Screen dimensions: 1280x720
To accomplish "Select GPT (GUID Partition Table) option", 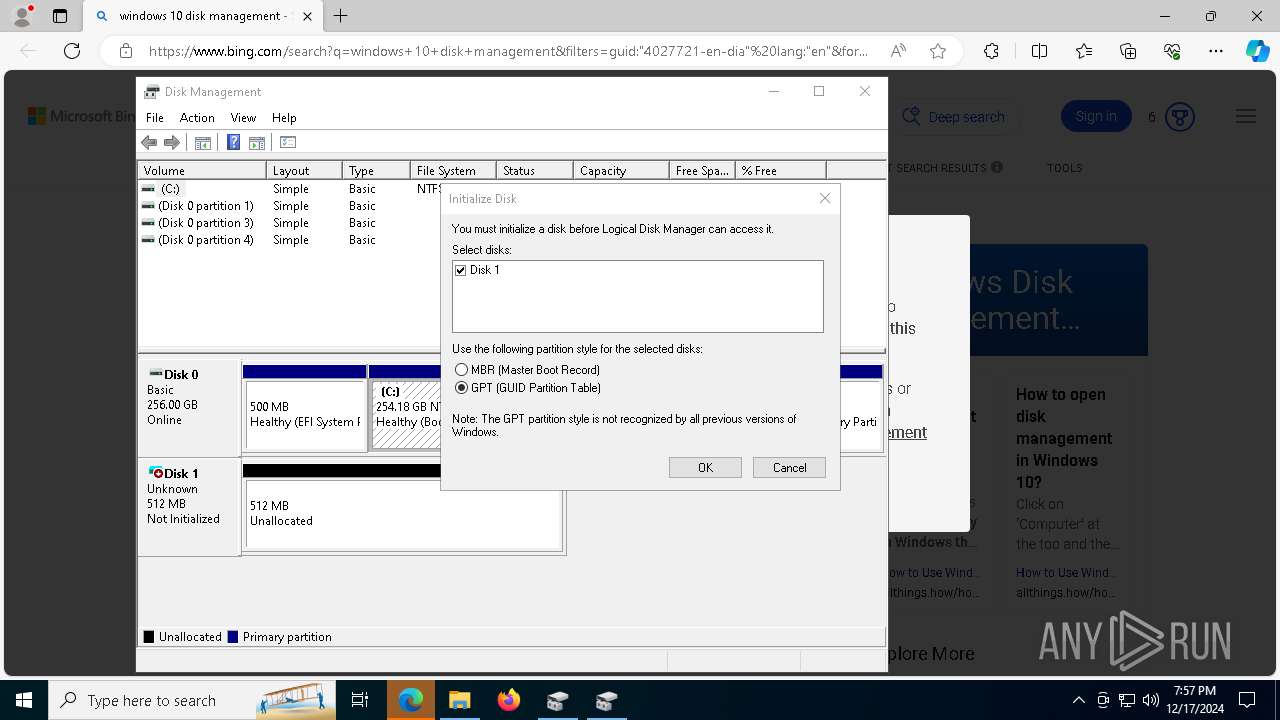I will (461, 388).
